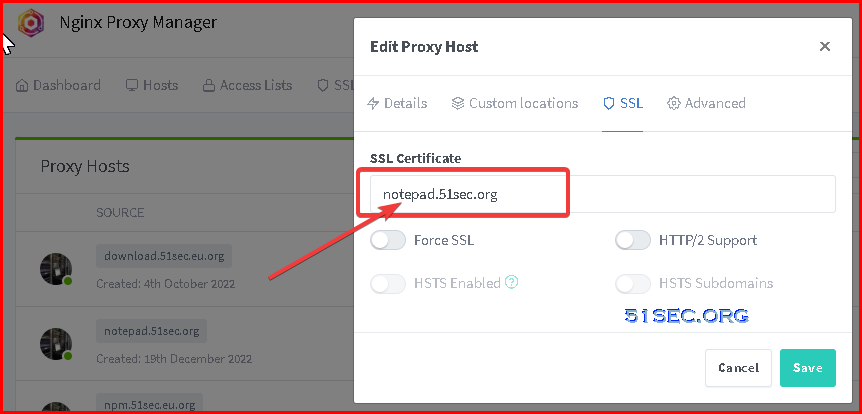This screenshot has width=862, height=414.
Task: Open the Access Lists page
Action: 247,85
